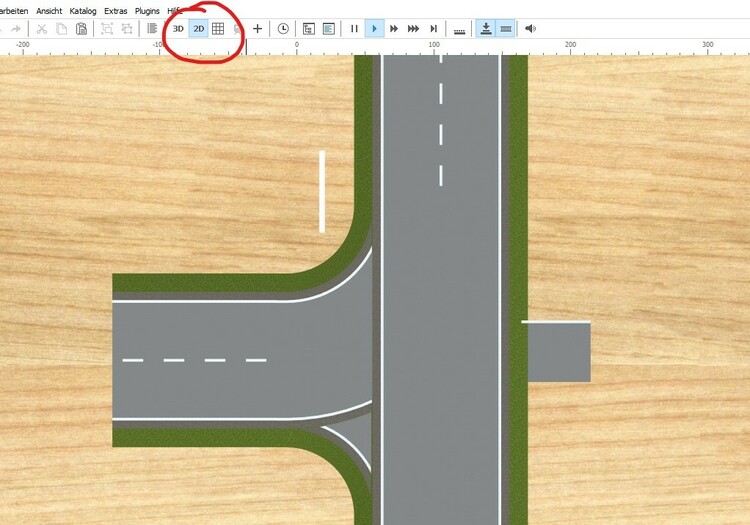Pause the simulation
This screenshot has height=525, width=750.
(x=354, y=29)
